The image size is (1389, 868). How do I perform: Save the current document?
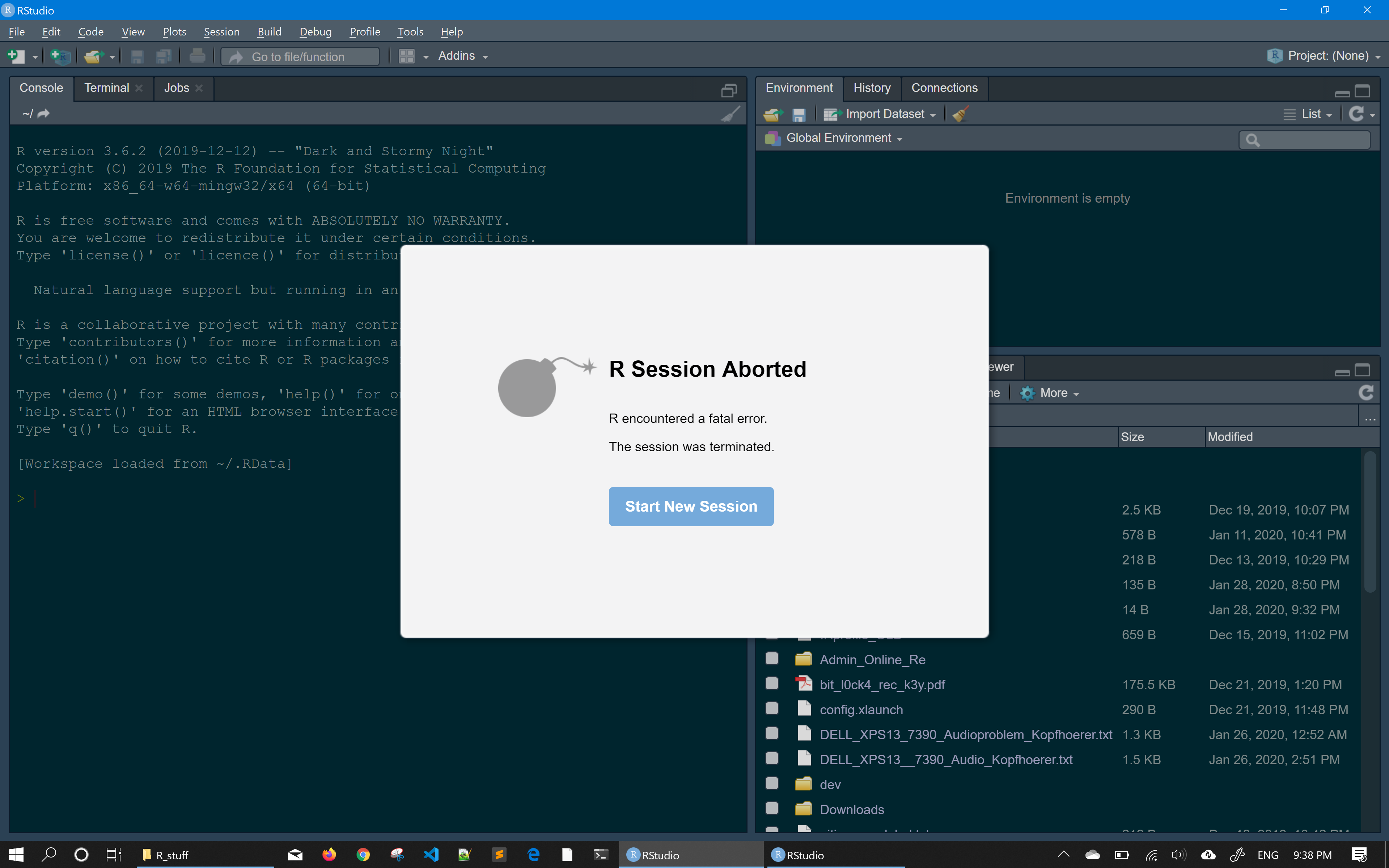[x=137, y=56]
